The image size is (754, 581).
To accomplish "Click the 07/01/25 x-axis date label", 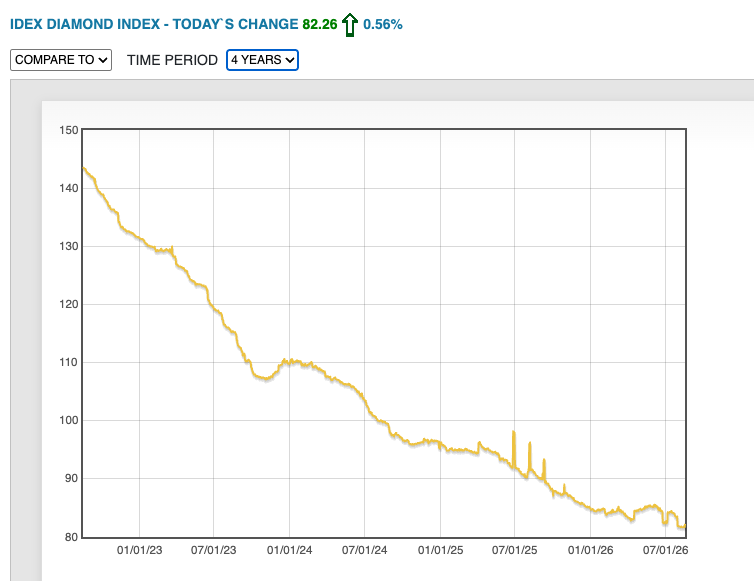I will tap(515, 550).
